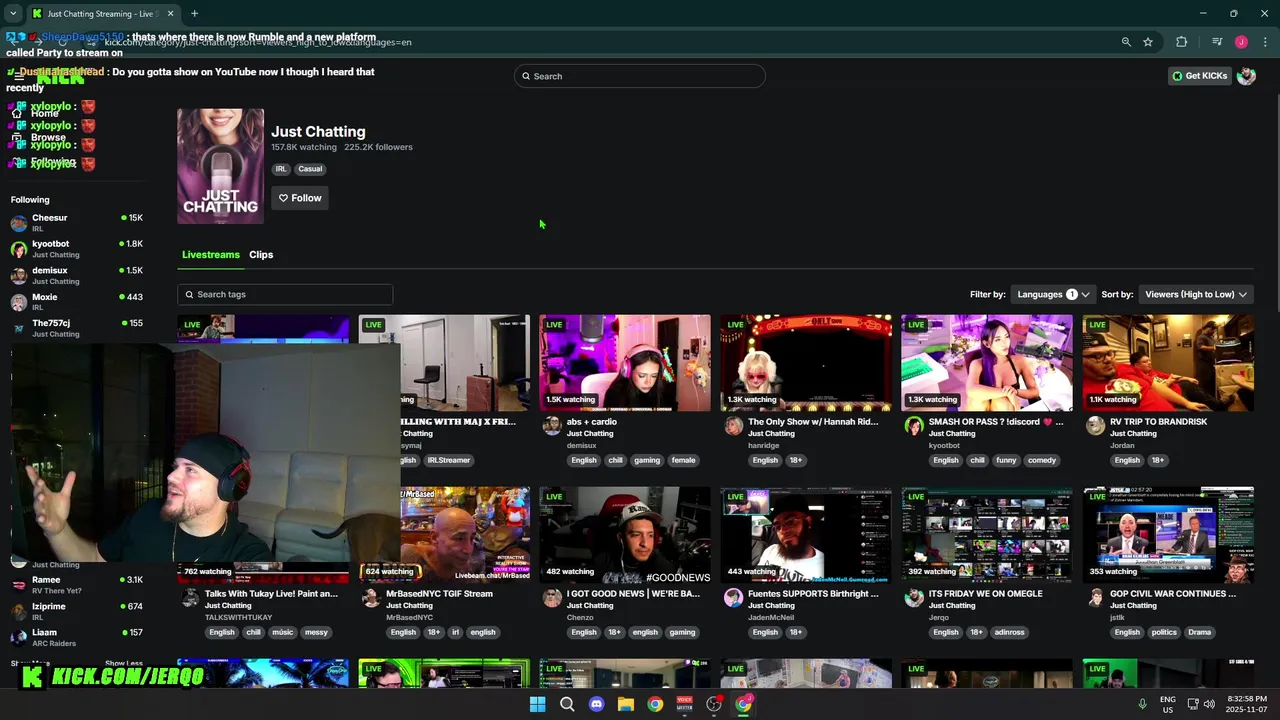Click Cheesur's avatar in Following list
Image resolution: width=1280 pixels, height=720 pixels.
[x=19, y=222]
